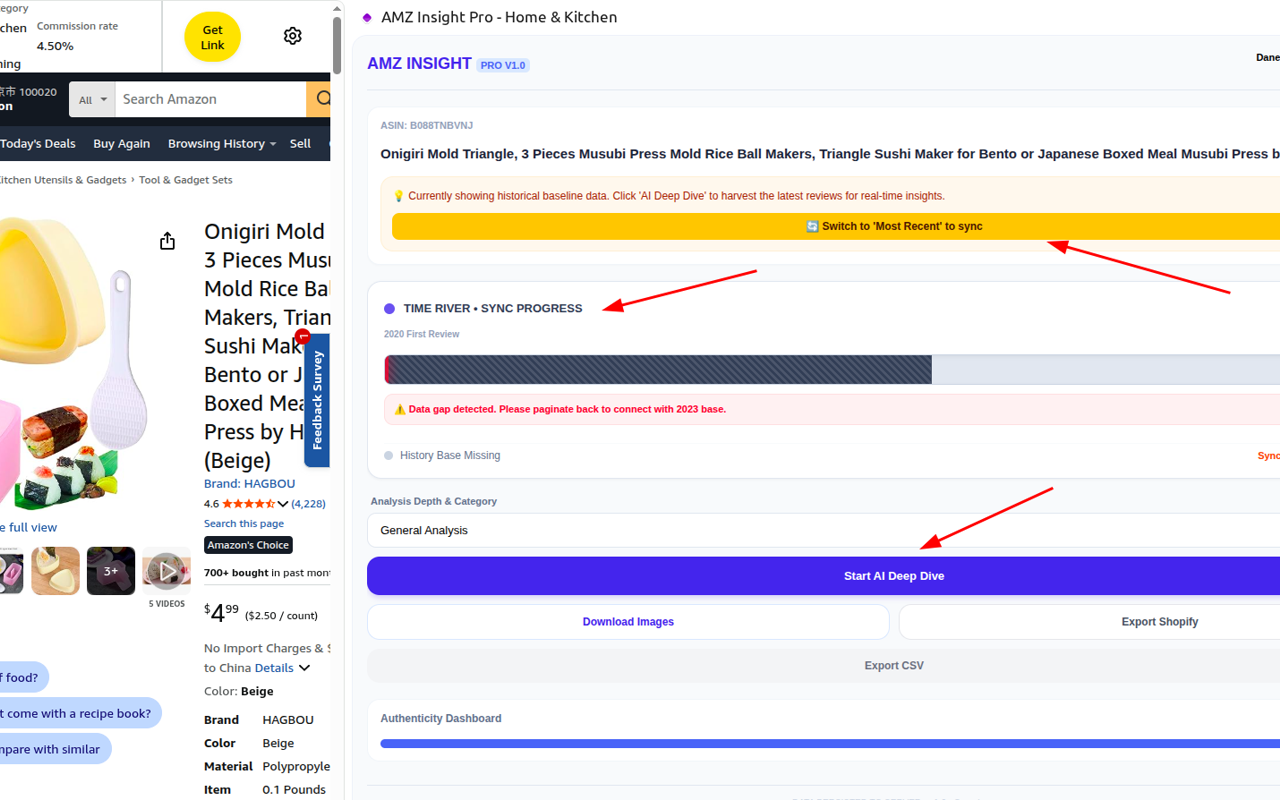
Task: Click the Export Shopify button
Action: [x=1089, y=622]
